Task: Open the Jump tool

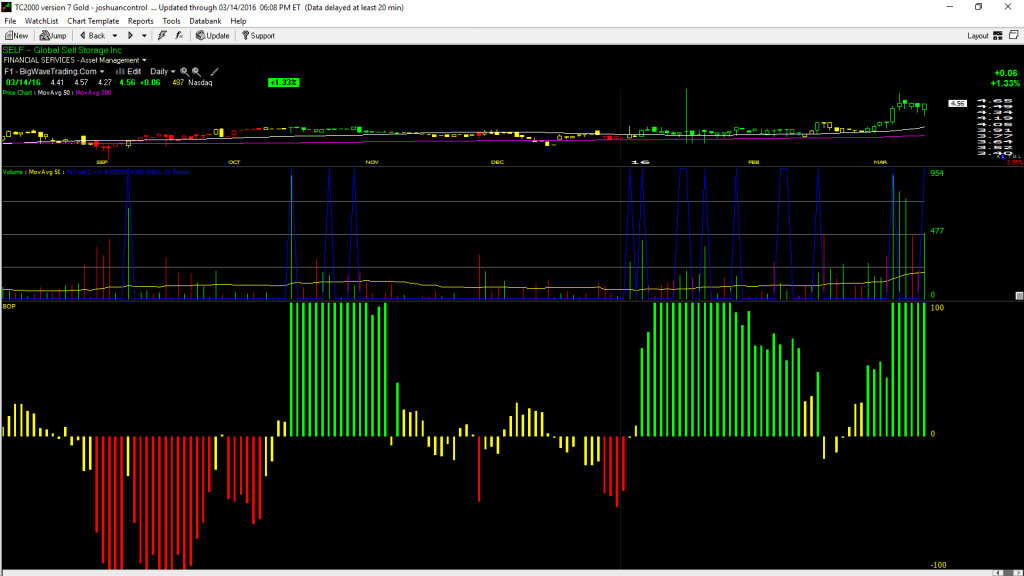Action: 53,36
